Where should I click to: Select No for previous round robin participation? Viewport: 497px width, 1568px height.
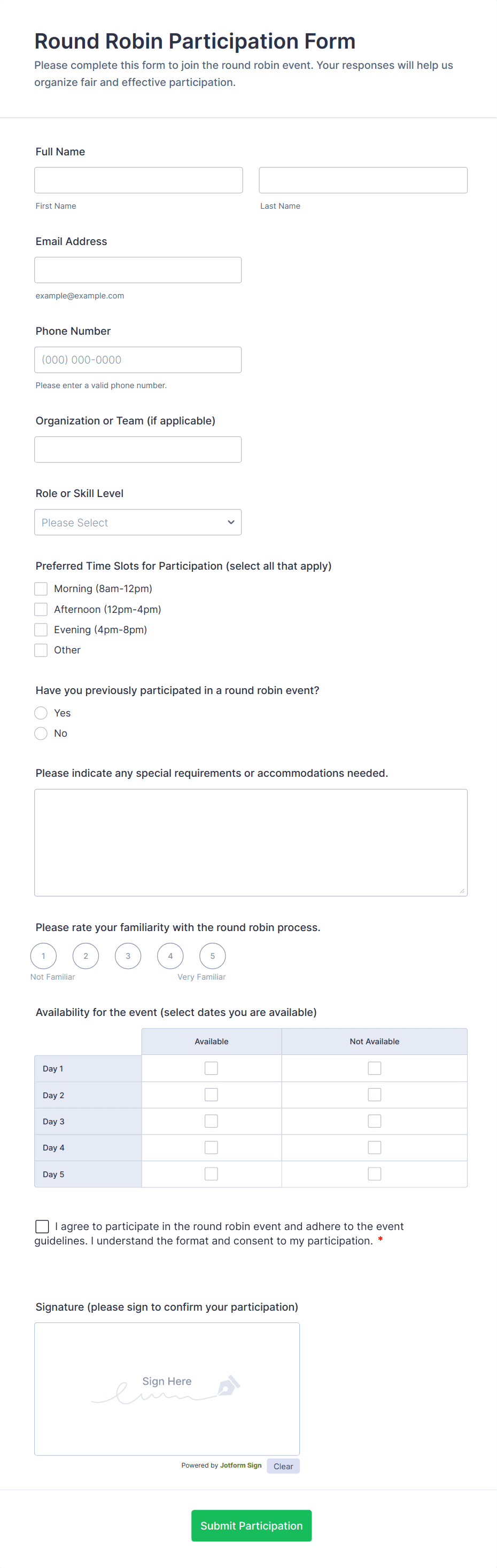[41, 733]
